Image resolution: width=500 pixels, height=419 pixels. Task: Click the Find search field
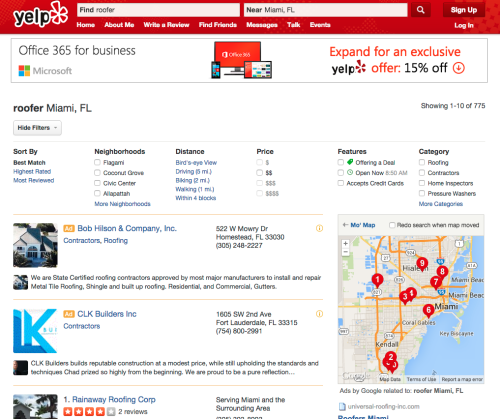coord(158,10)
